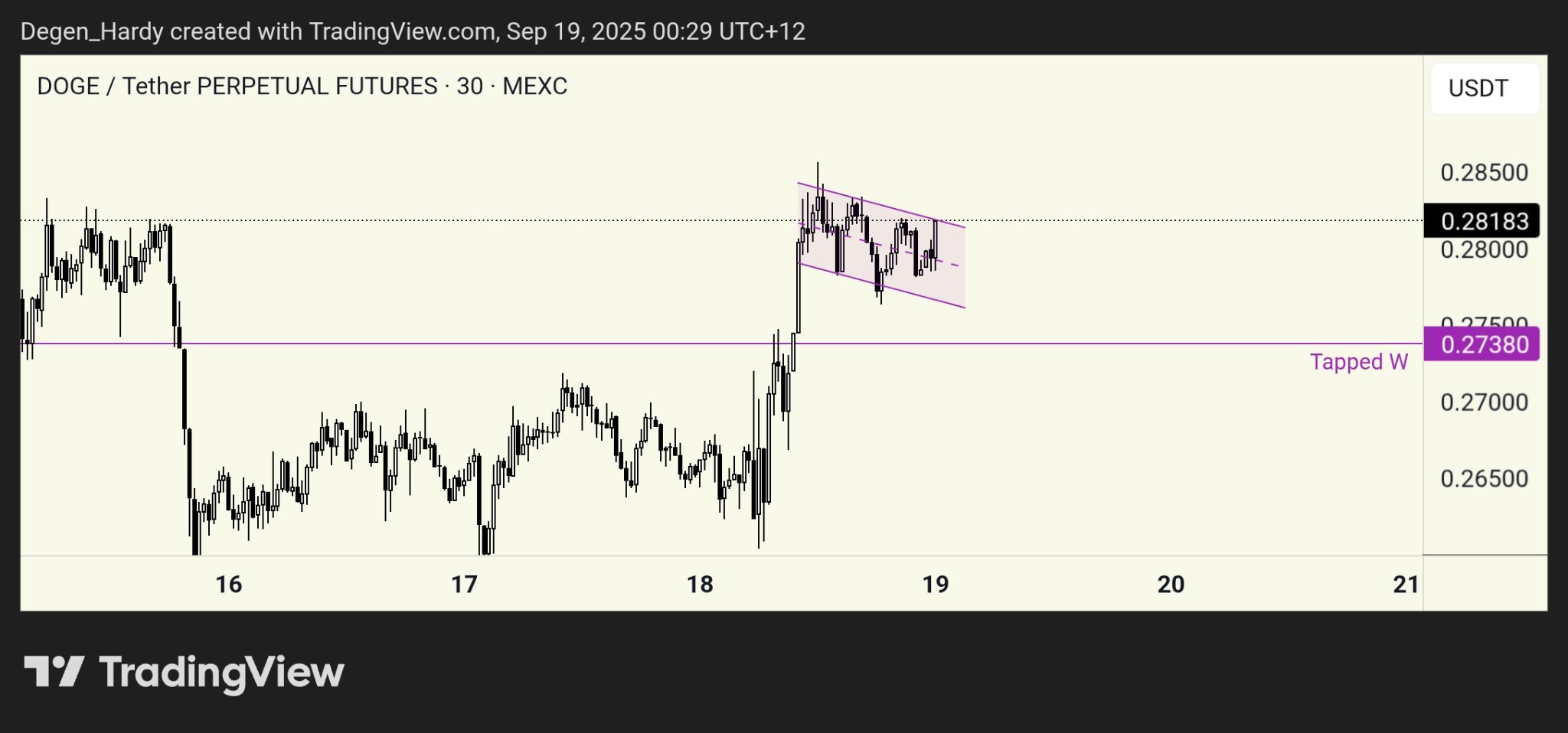Click date label 17 on time axis
This screenshot has height=733, width=1568.
click(464, 585)
